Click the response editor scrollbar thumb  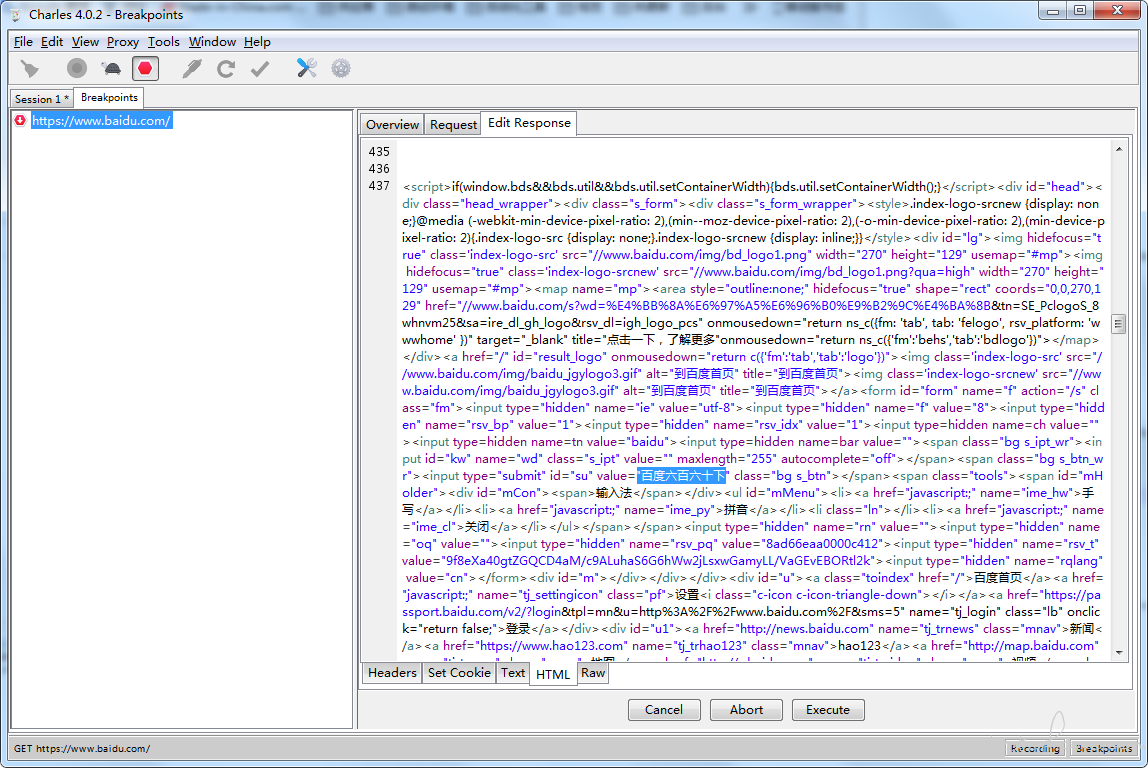pos(1119,324)
